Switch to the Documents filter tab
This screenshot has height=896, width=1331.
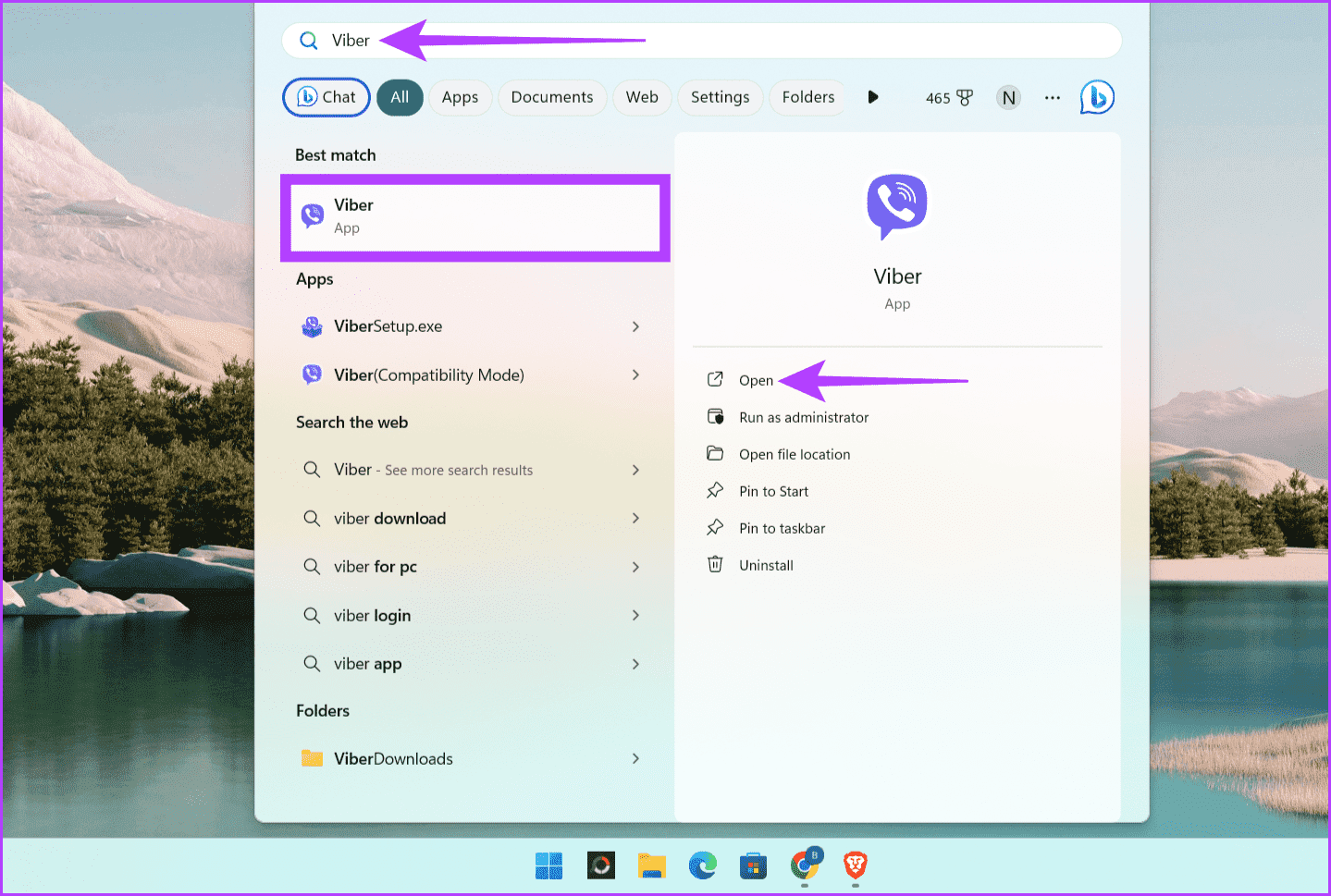552,97
